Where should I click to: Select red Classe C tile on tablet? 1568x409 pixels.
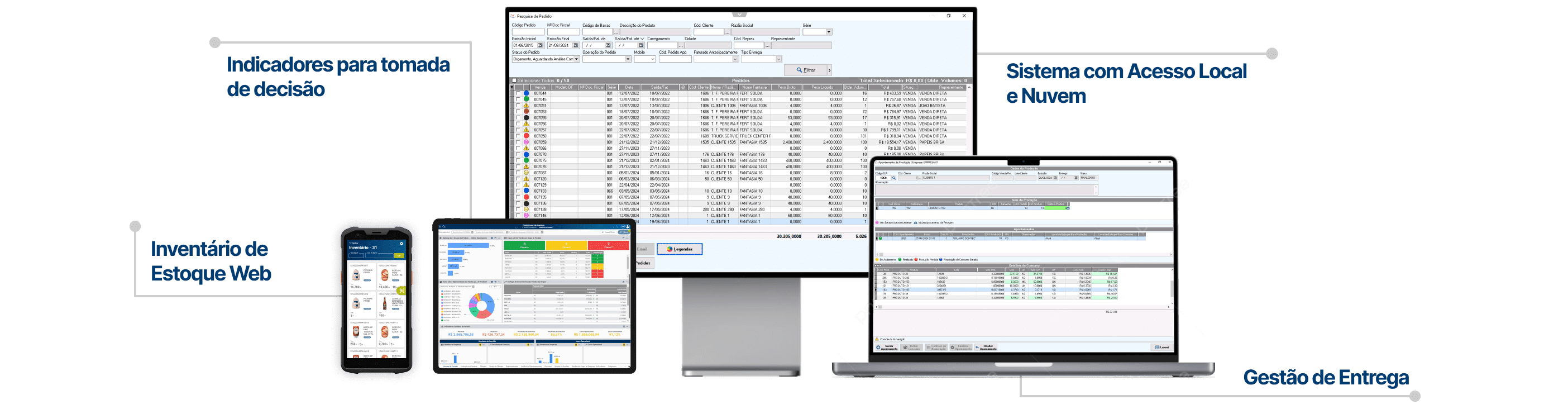(x=609, y=245)
